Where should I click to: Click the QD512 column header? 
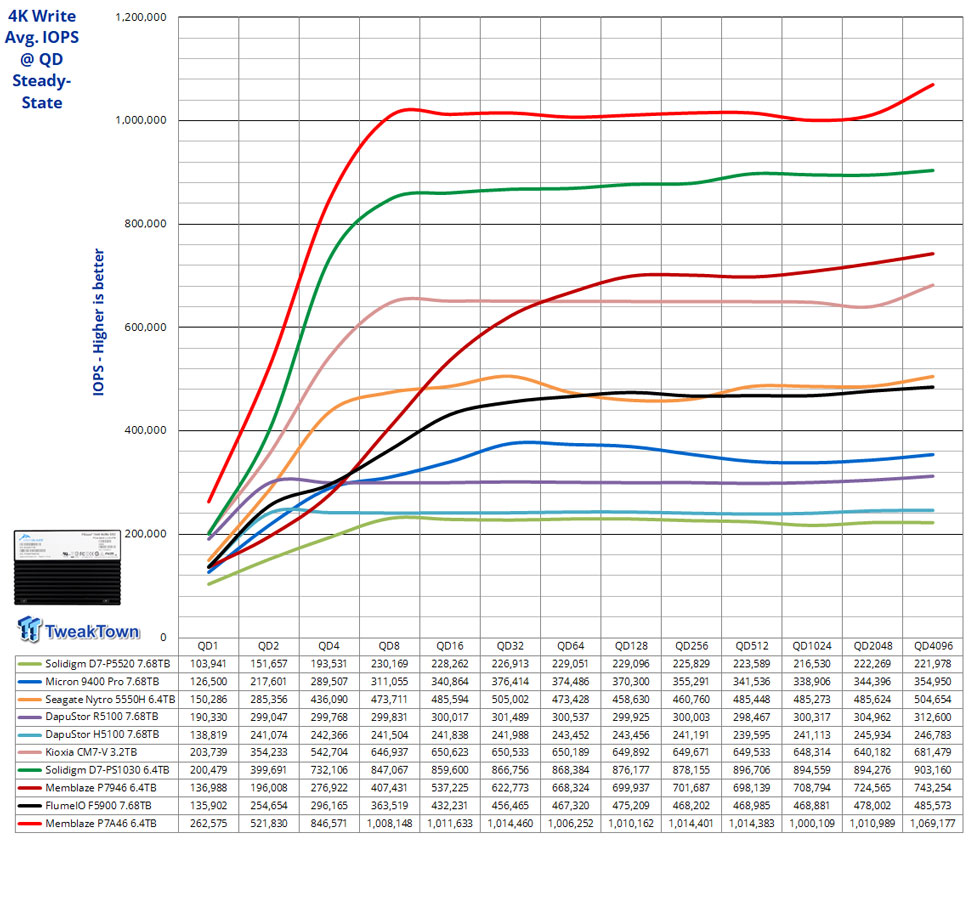[x=752, y=646]
